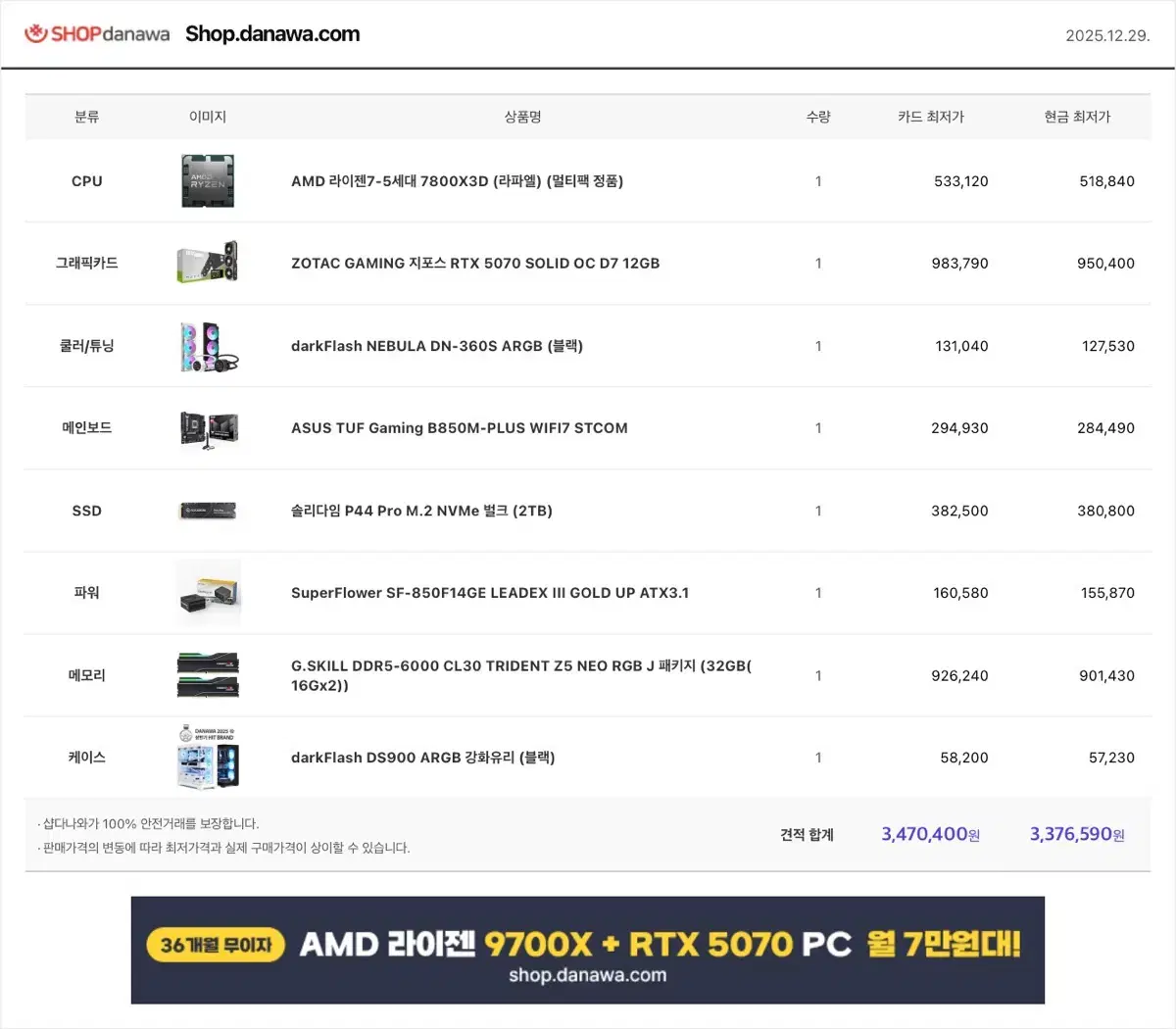
Task: Click the G.SKILL Trident Z5 memory image
Action: click(207, 675)
